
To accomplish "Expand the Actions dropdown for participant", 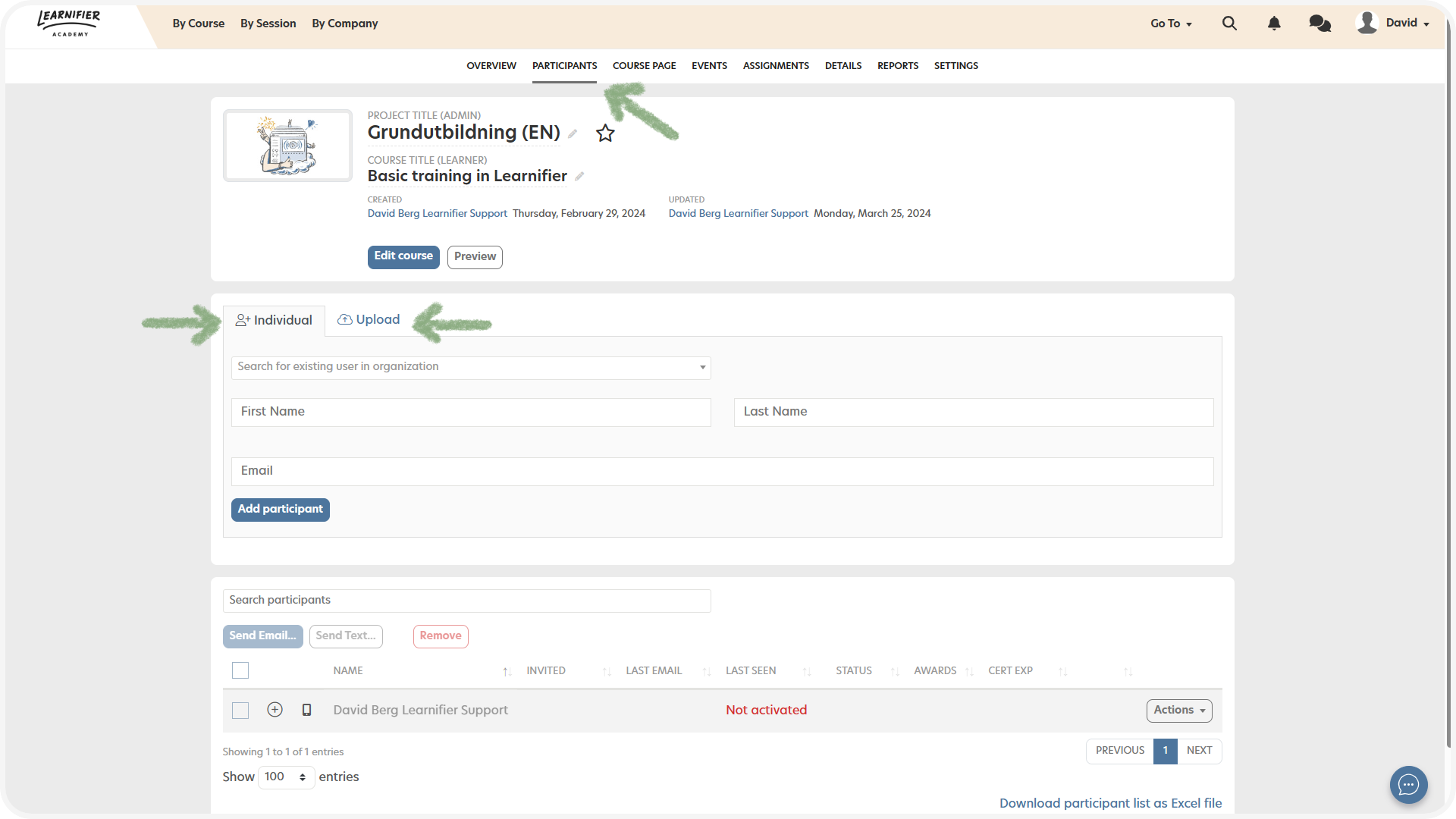I will [1178, 711].
